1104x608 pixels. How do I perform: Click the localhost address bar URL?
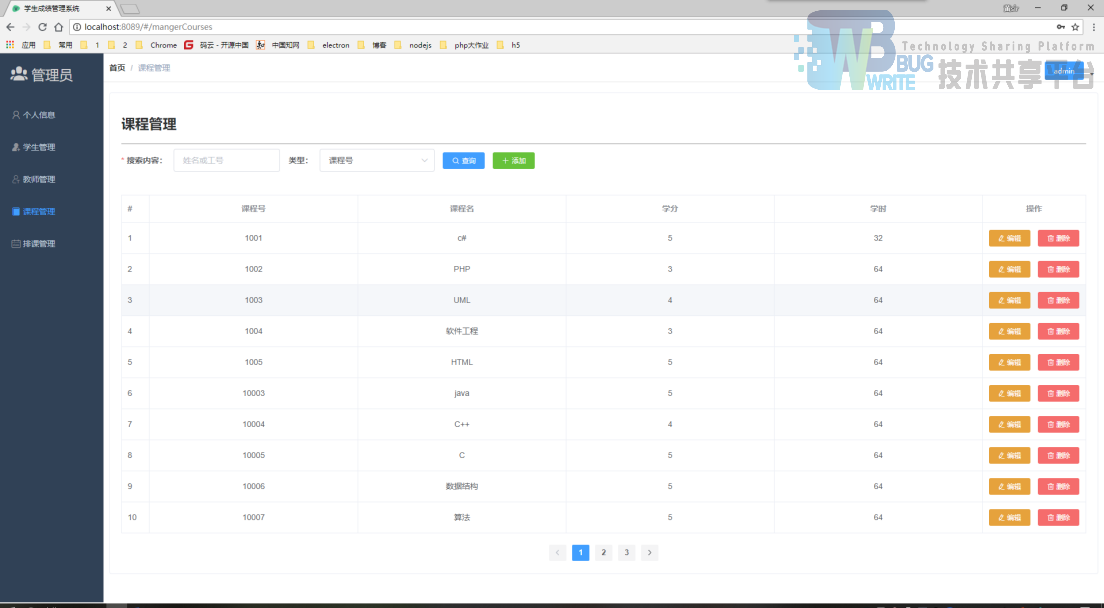click(149, 27)
